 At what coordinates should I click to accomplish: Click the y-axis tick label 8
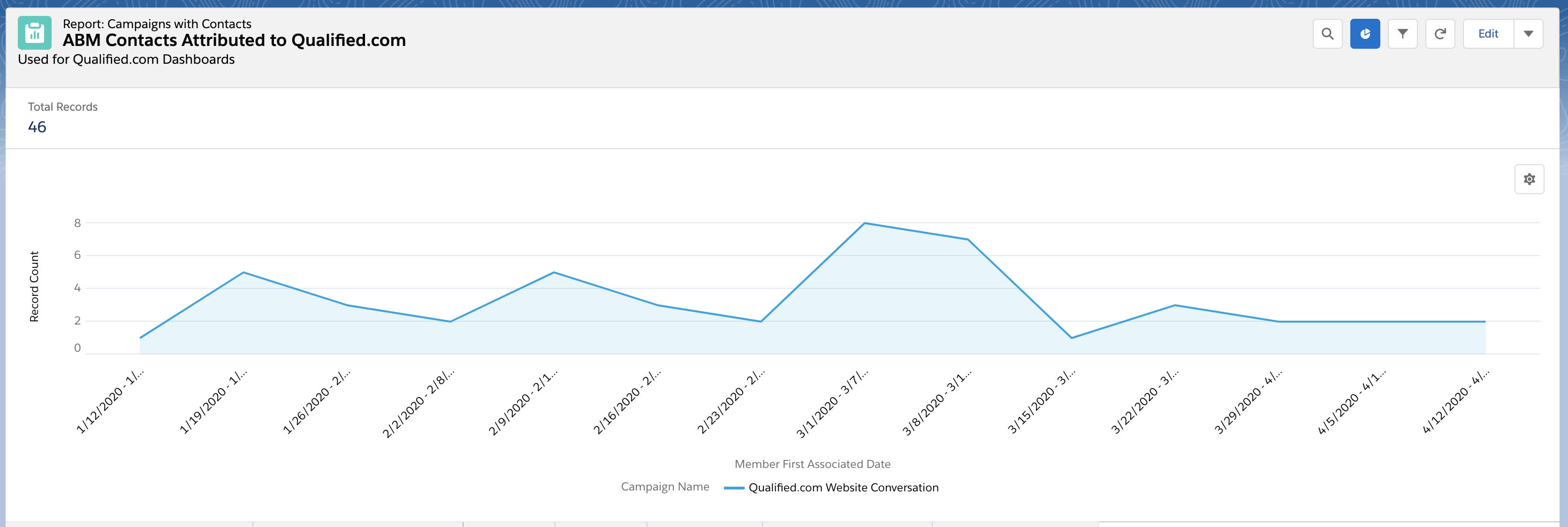(77, 223)
